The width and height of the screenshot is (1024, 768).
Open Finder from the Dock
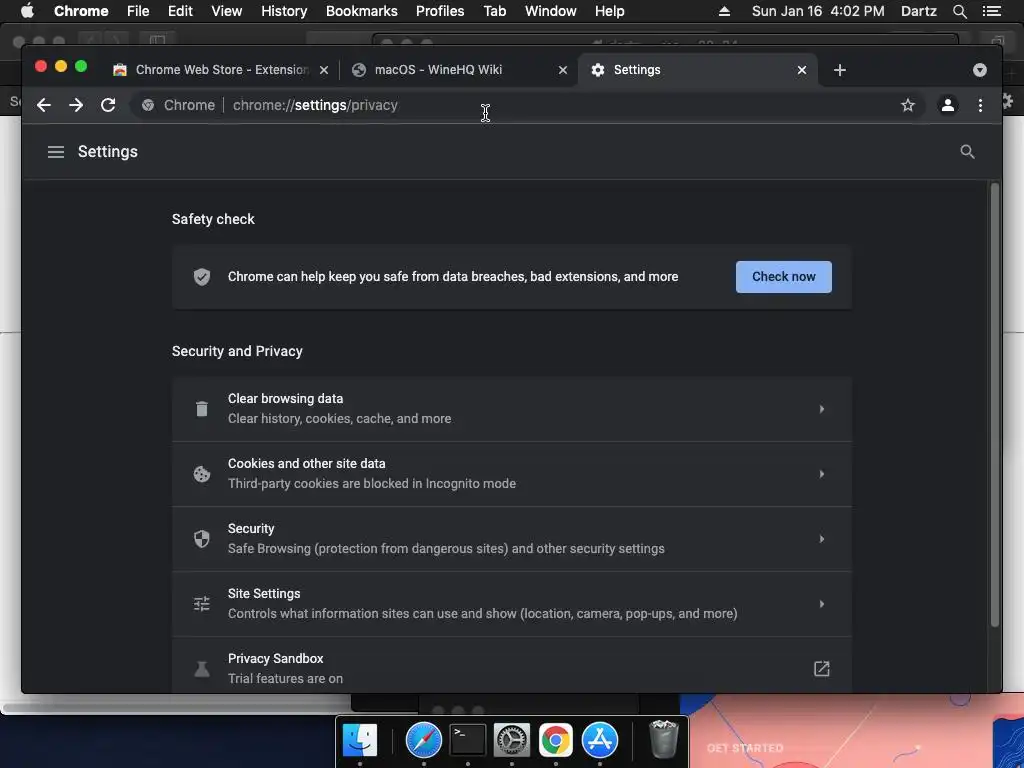[x=360, y=740]
